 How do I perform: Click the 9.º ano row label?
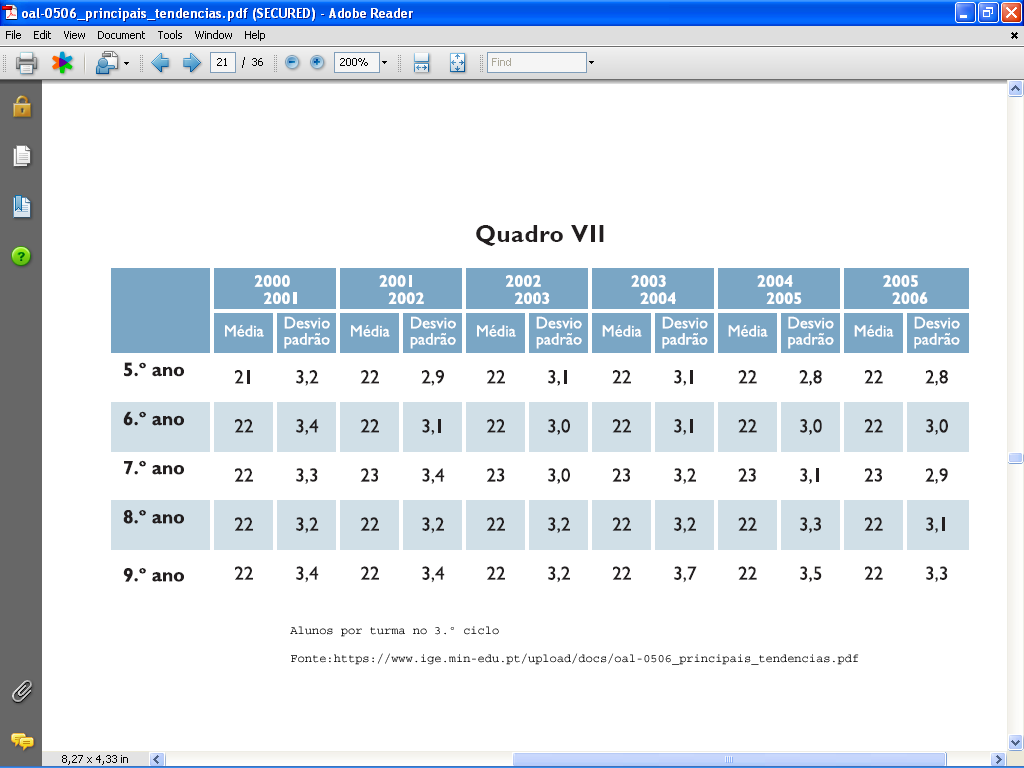pyautogui.click(x=154, y=575)
